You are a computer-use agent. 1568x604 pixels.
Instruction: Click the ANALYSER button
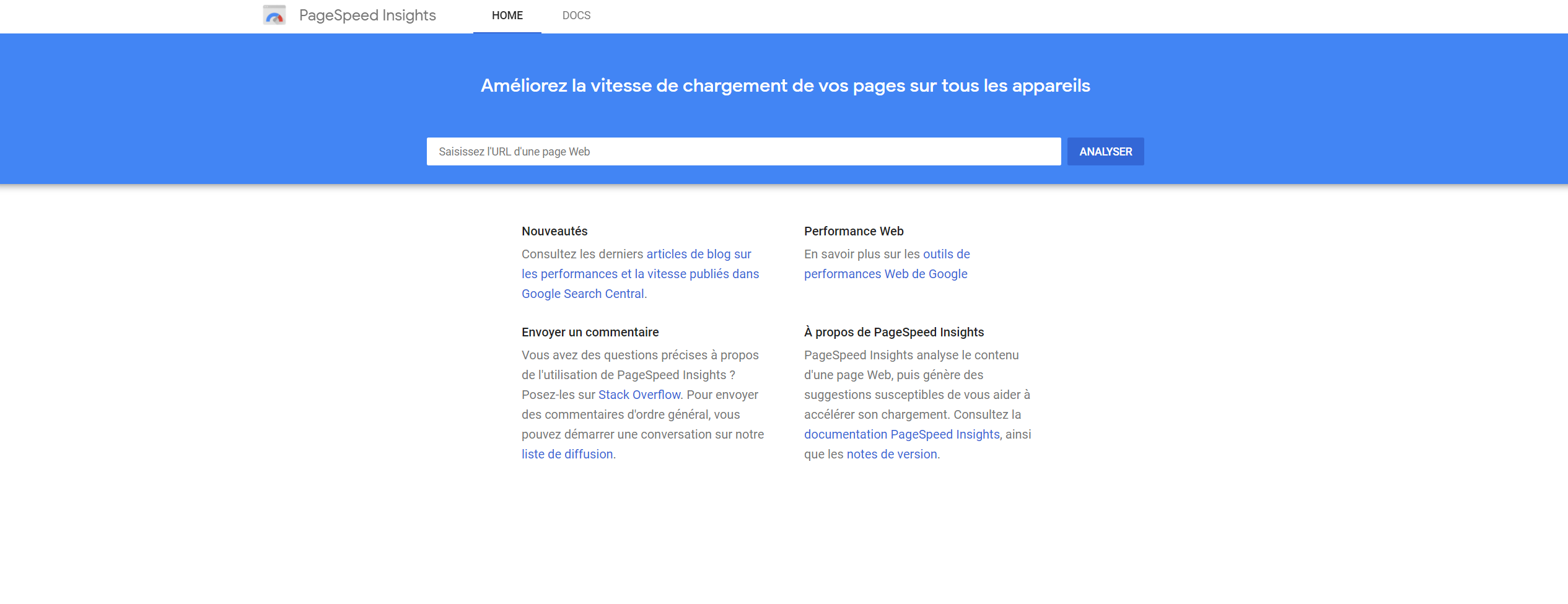1105,151
